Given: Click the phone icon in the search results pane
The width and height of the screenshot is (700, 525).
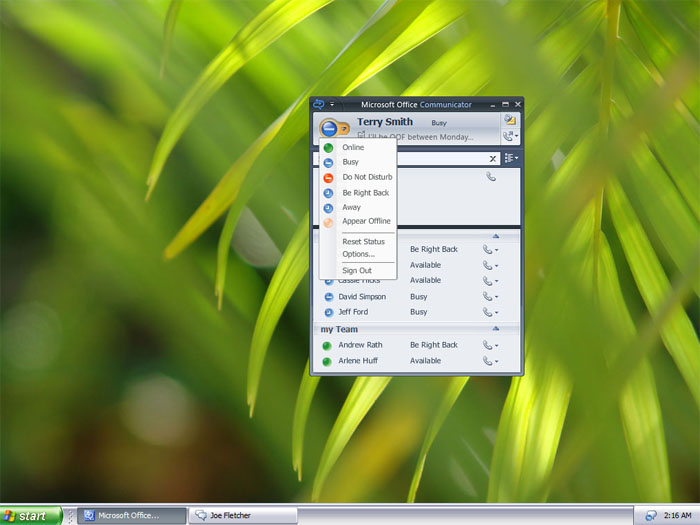Looking at the screenshot, I should pos(491,177).
